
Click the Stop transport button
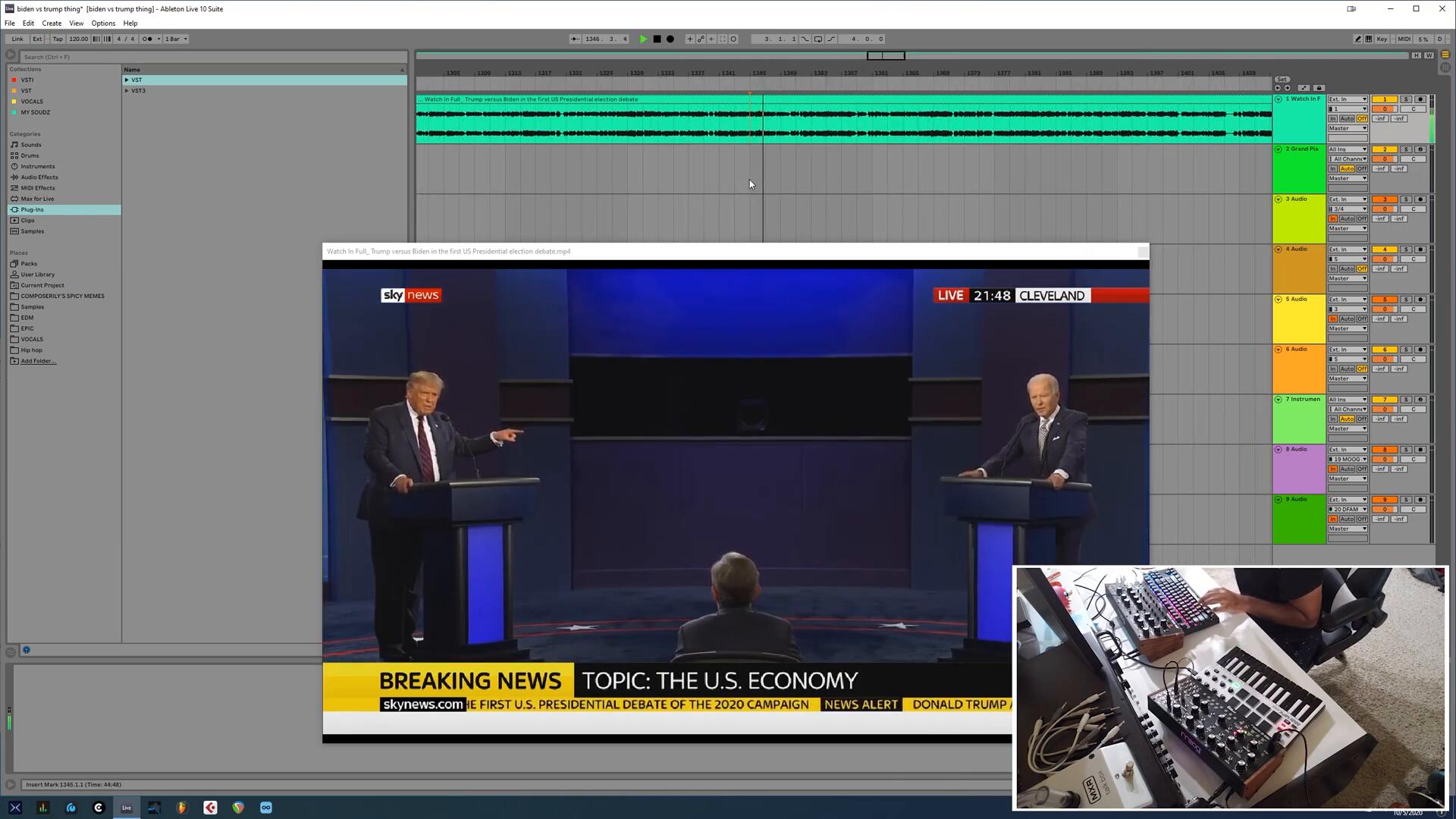click(x=657, y=39)
